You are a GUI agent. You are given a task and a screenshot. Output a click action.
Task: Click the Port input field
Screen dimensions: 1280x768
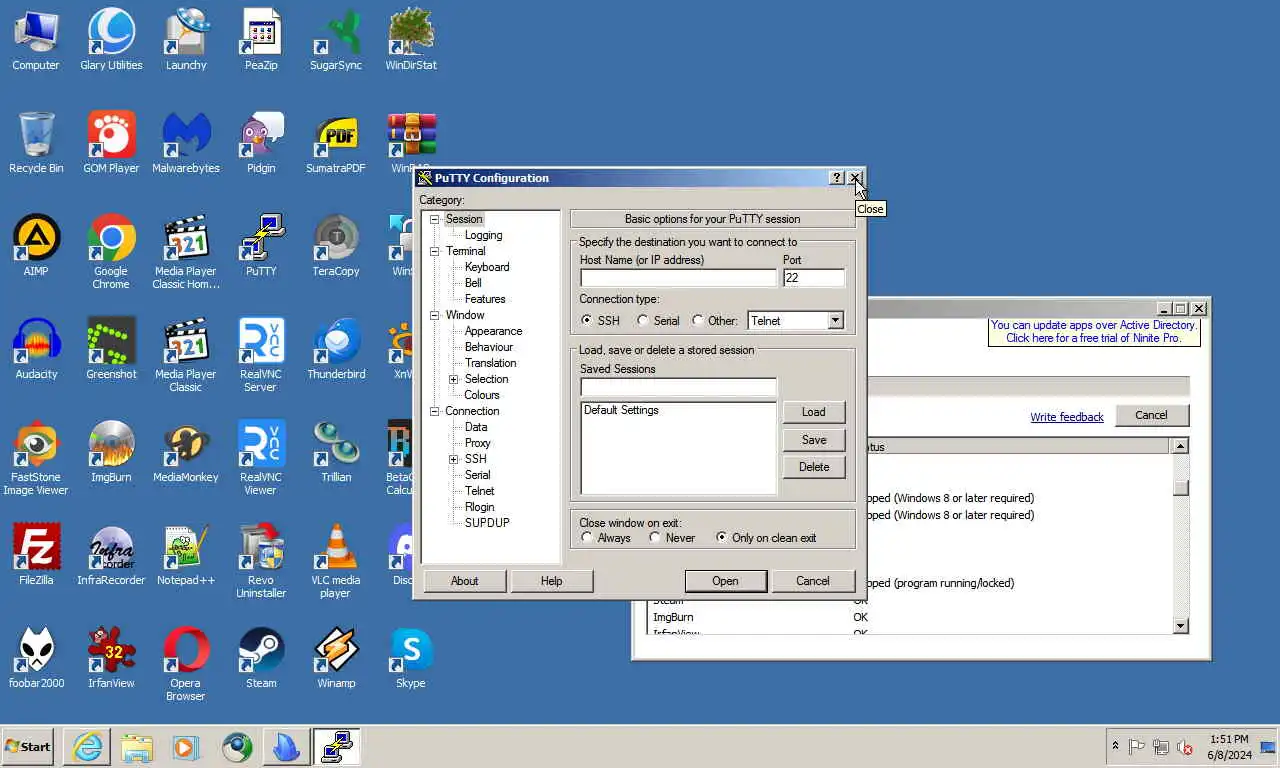(814, 278)
